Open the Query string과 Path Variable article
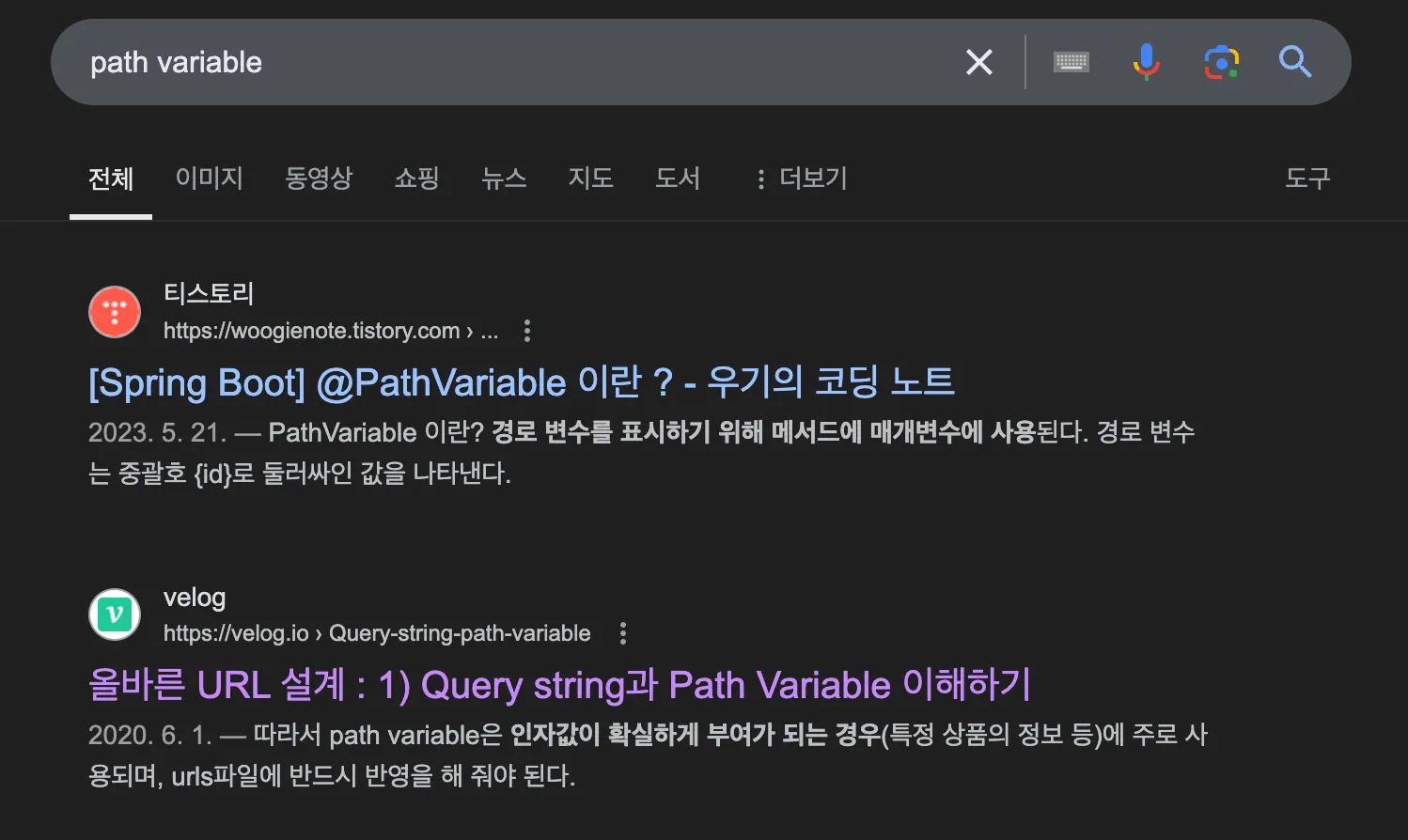Screen dimensions: 1408x840 559,685
